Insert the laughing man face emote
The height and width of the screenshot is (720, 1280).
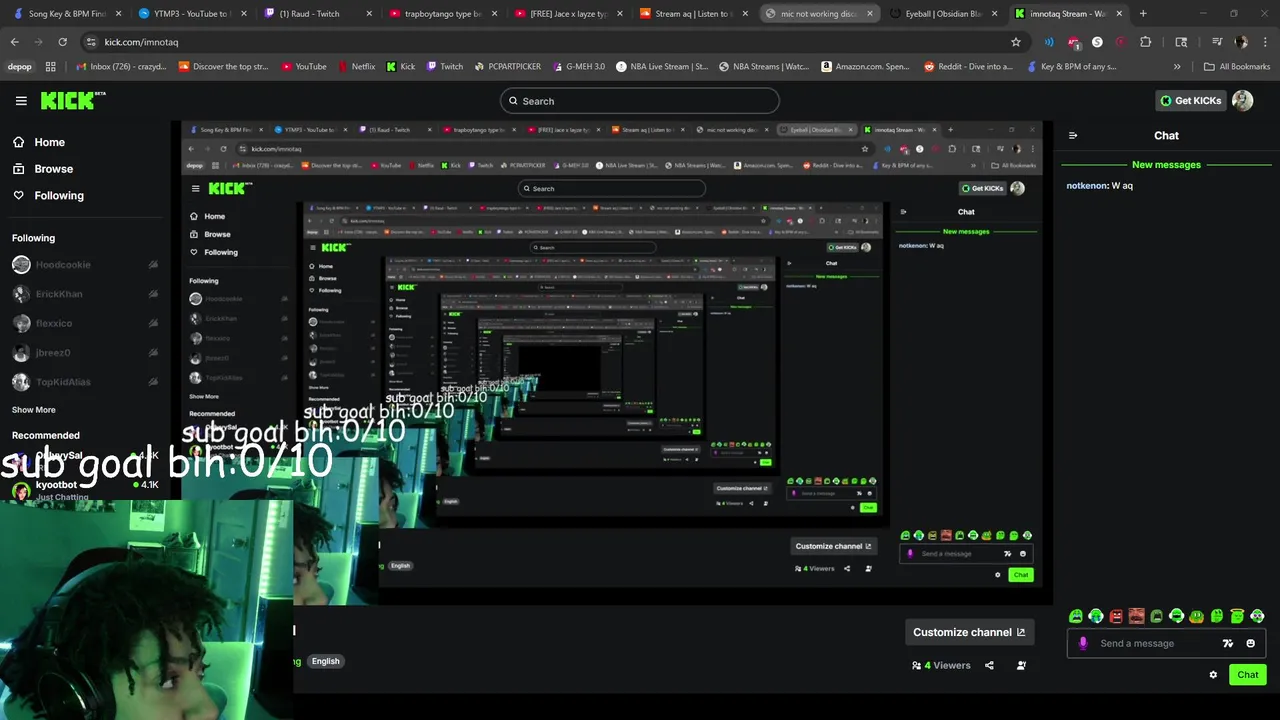coord(1136,617)
